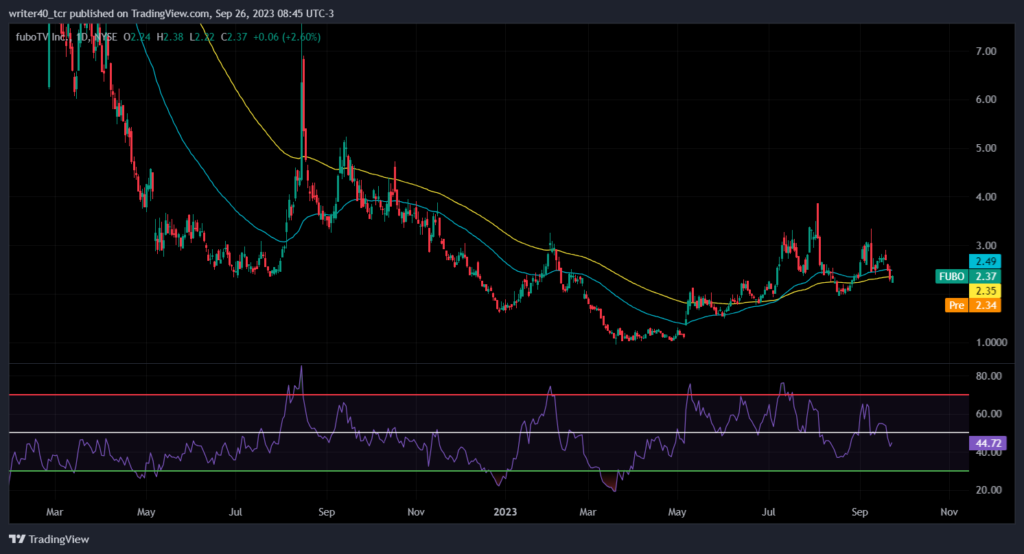Click the open value O2.24 in the legend
This screenshot has width=1024, height=554.
(137, 37)
